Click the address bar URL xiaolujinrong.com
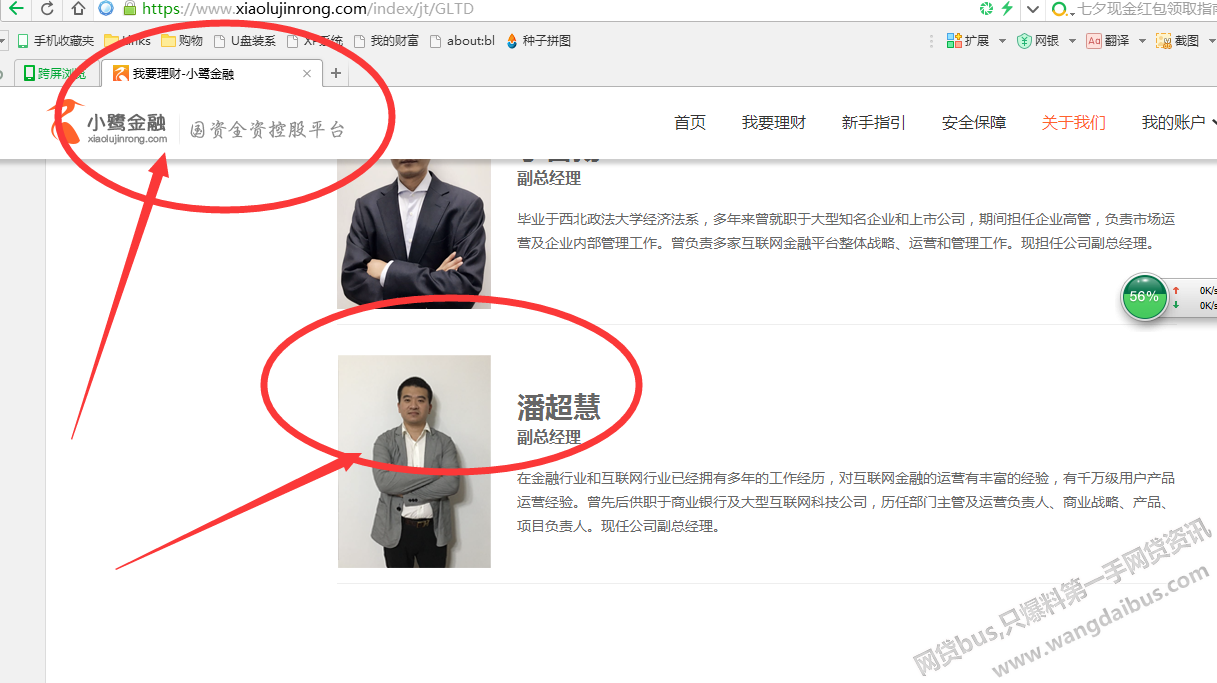Screen dimensions: 1217x683 (308, 8)
